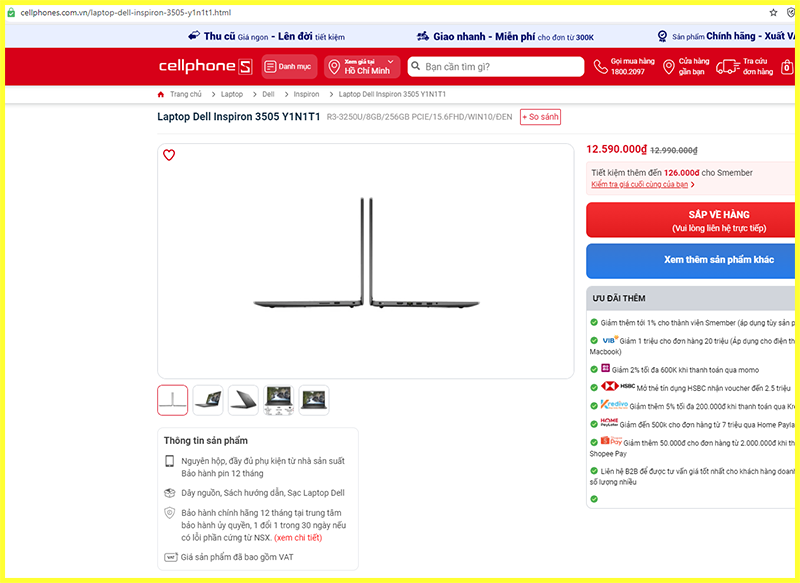Select the 'Inspiron' breadcrumb item
The width and height of the screenshot is (800, 583).
coord(305,94)
